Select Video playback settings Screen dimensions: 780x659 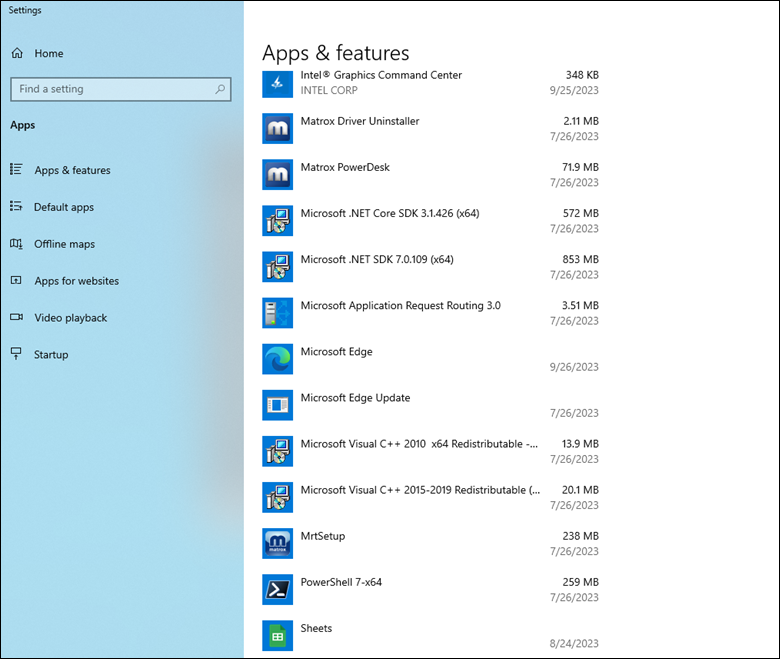[70, 318]
